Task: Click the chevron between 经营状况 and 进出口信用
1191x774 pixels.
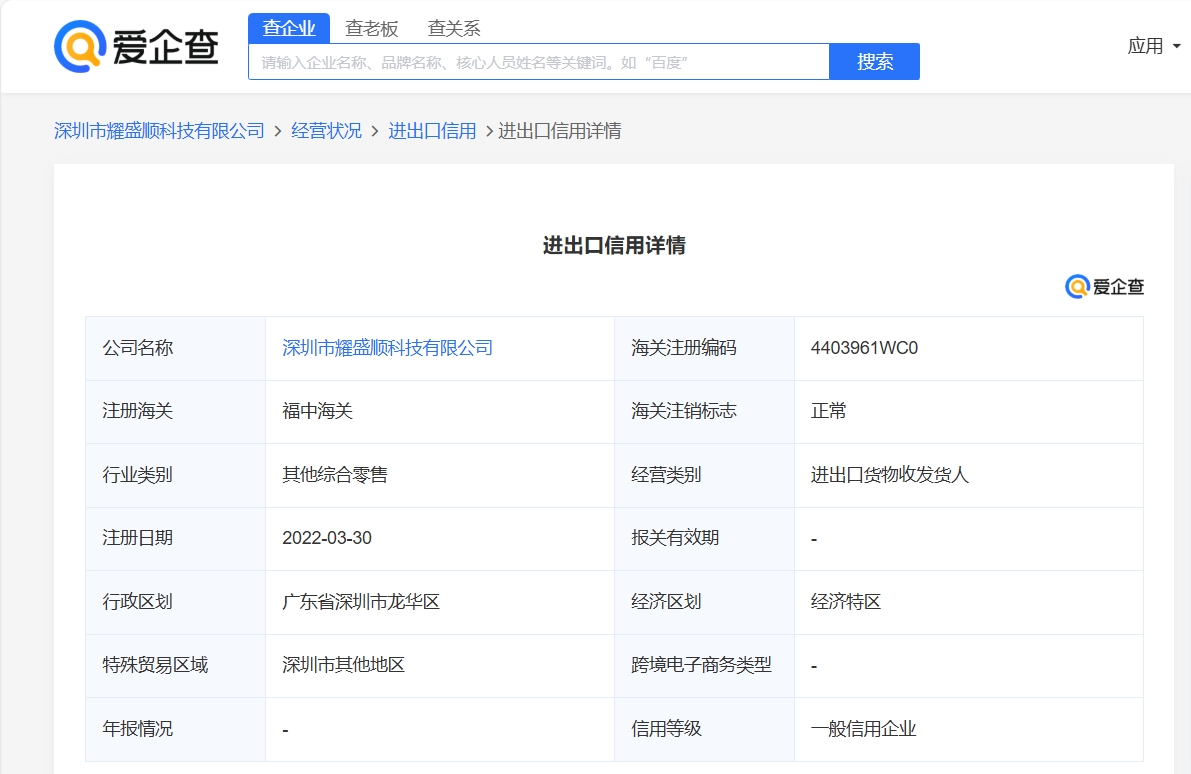Action: point(375,131)
